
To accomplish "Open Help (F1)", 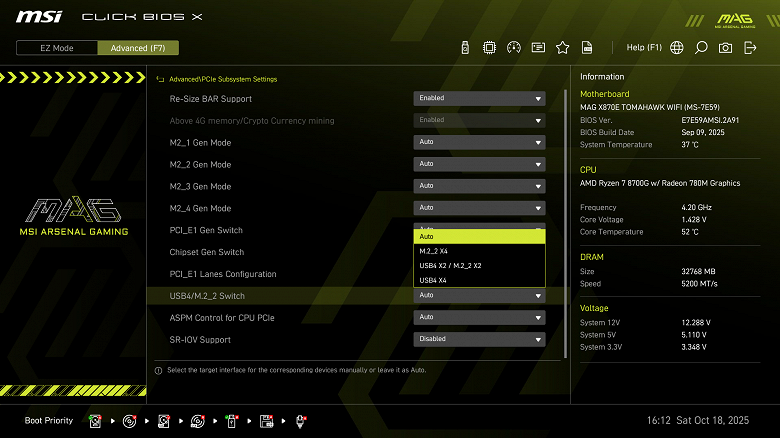I will (x=644, y=47).
